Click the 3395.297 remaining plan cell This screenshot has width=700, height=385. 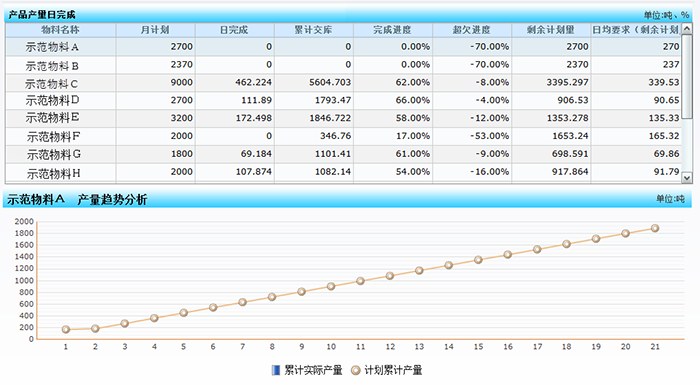[x=550, y=83]
